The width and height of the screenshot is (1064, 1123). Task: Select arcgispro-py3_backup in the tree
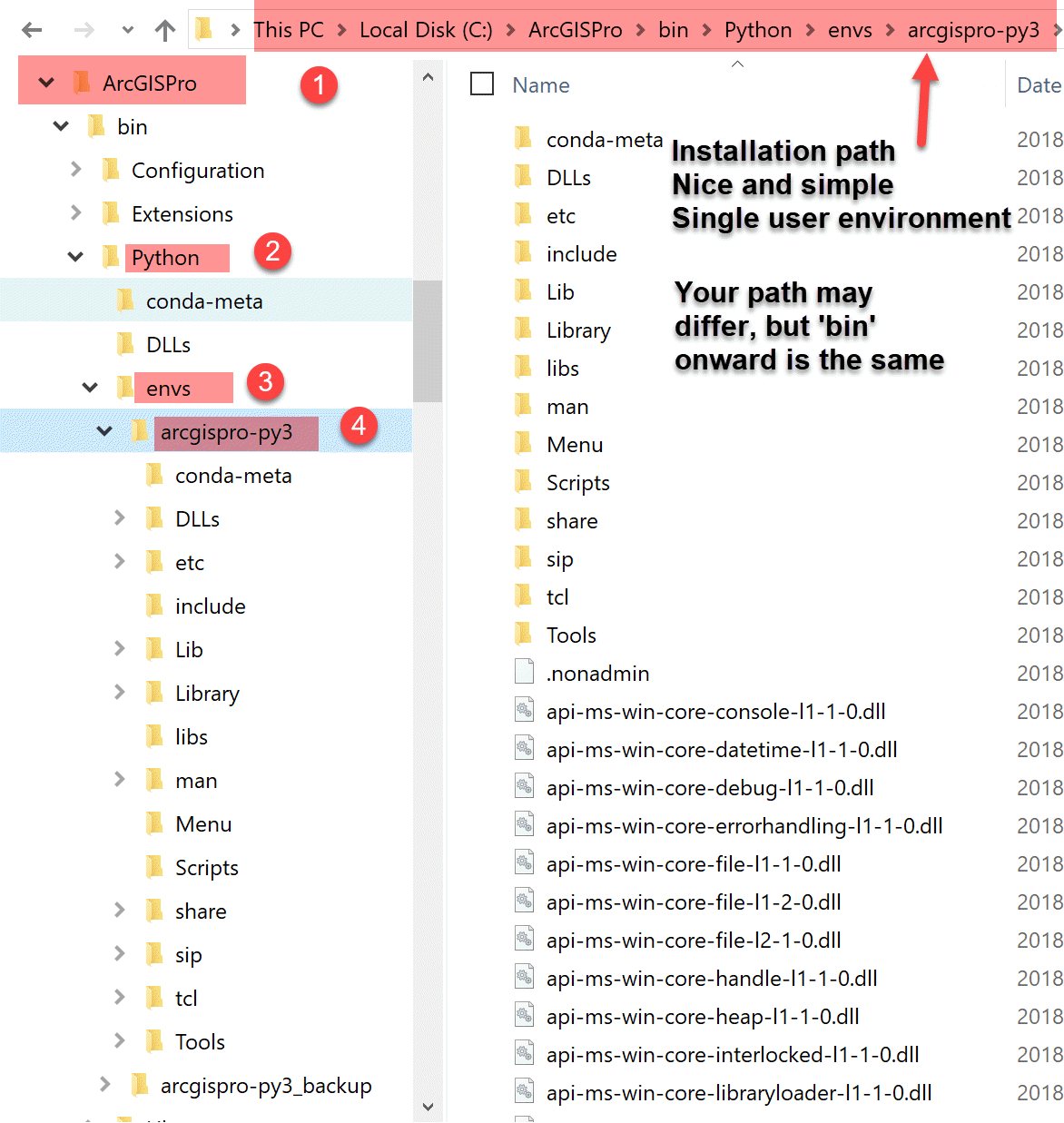pyautogui.click(x=266, y=1086)
